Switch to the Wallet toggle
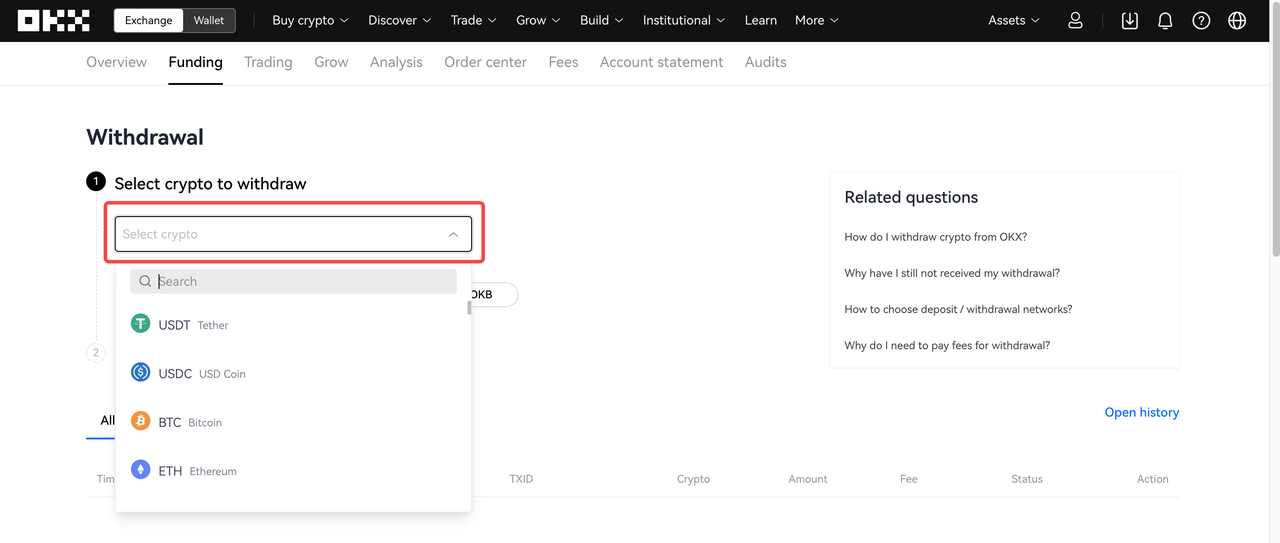This screenshot has height=543, width=1280. 209,20
